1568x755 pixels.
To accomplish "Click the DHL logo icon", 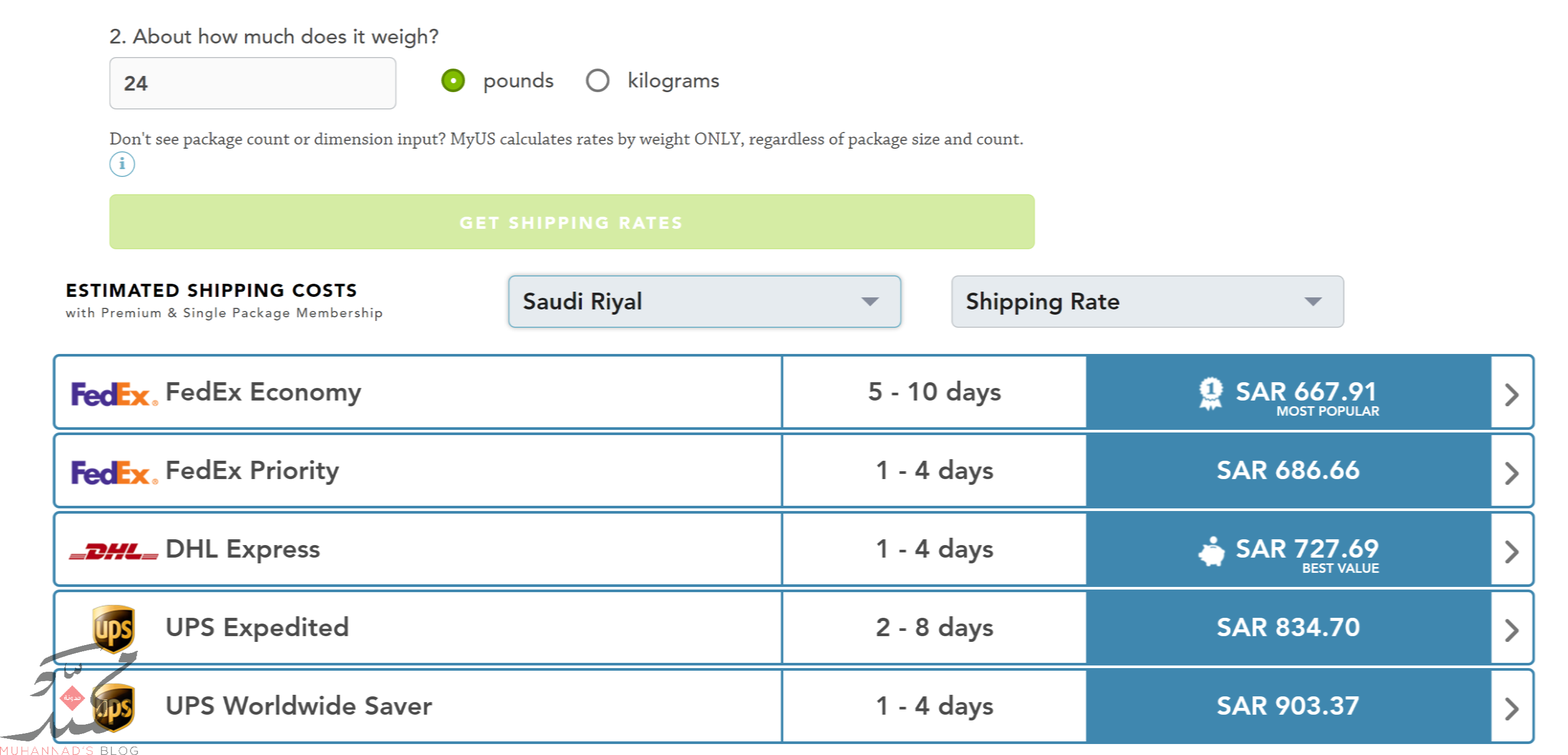I will coord(114,551).
